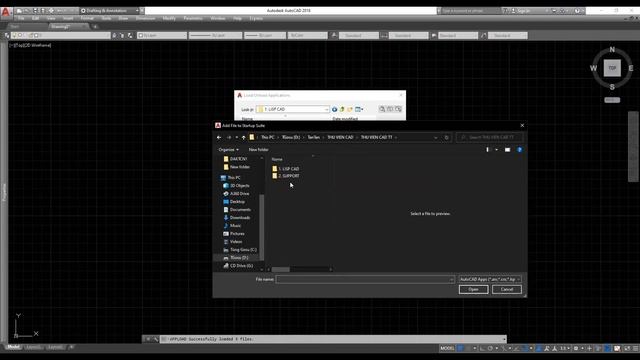
Task: Expand the view options dropdown arrow in file dialog
Action: [496, 150]
